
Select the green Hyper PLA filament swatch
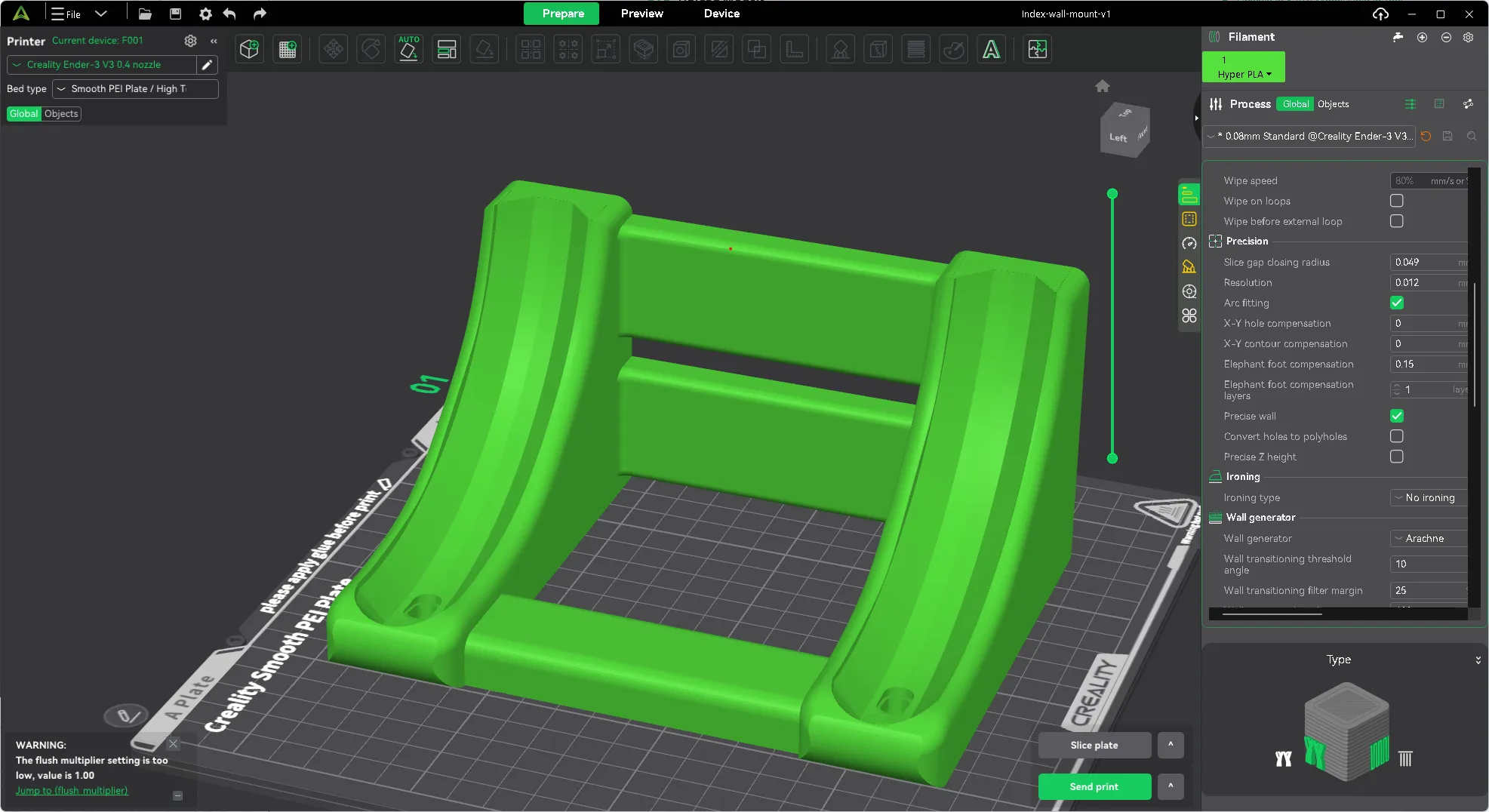tap(1243, 66)
